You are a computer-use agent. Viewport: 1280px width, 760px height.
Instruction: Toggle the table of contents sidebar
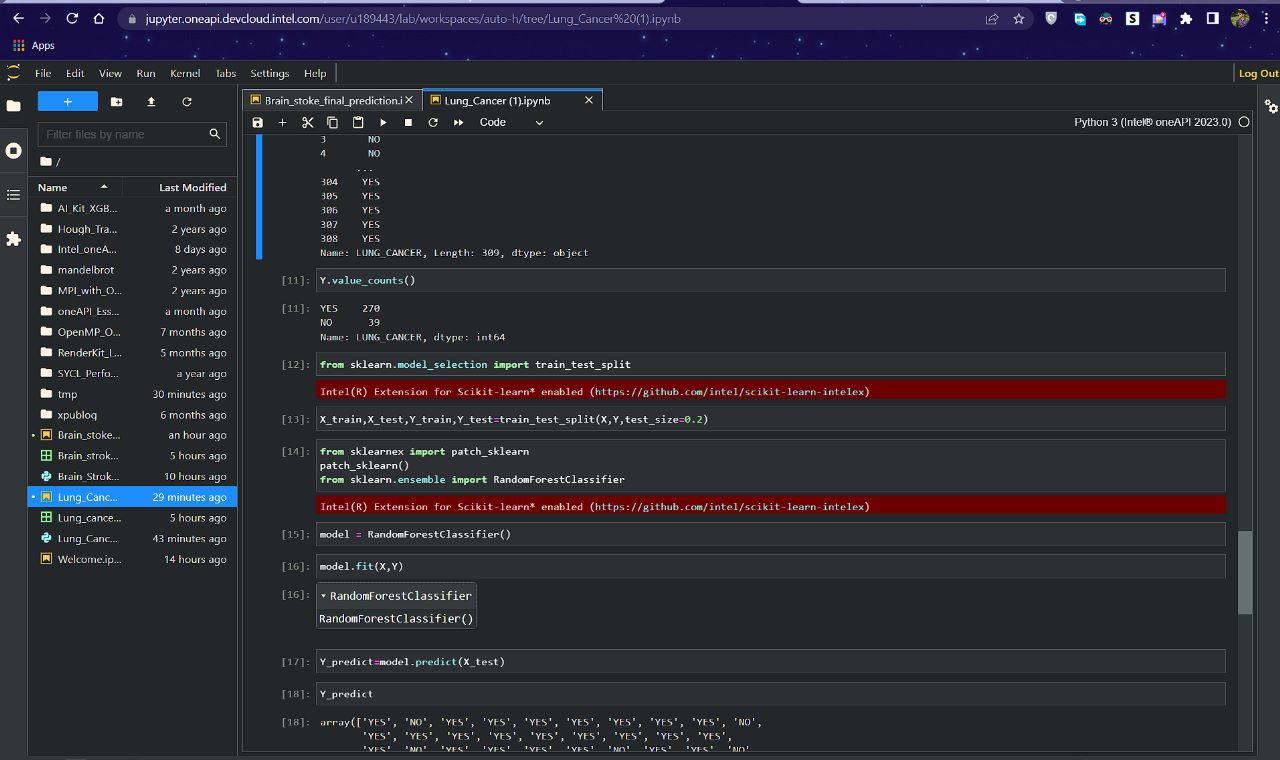point(14,195)
